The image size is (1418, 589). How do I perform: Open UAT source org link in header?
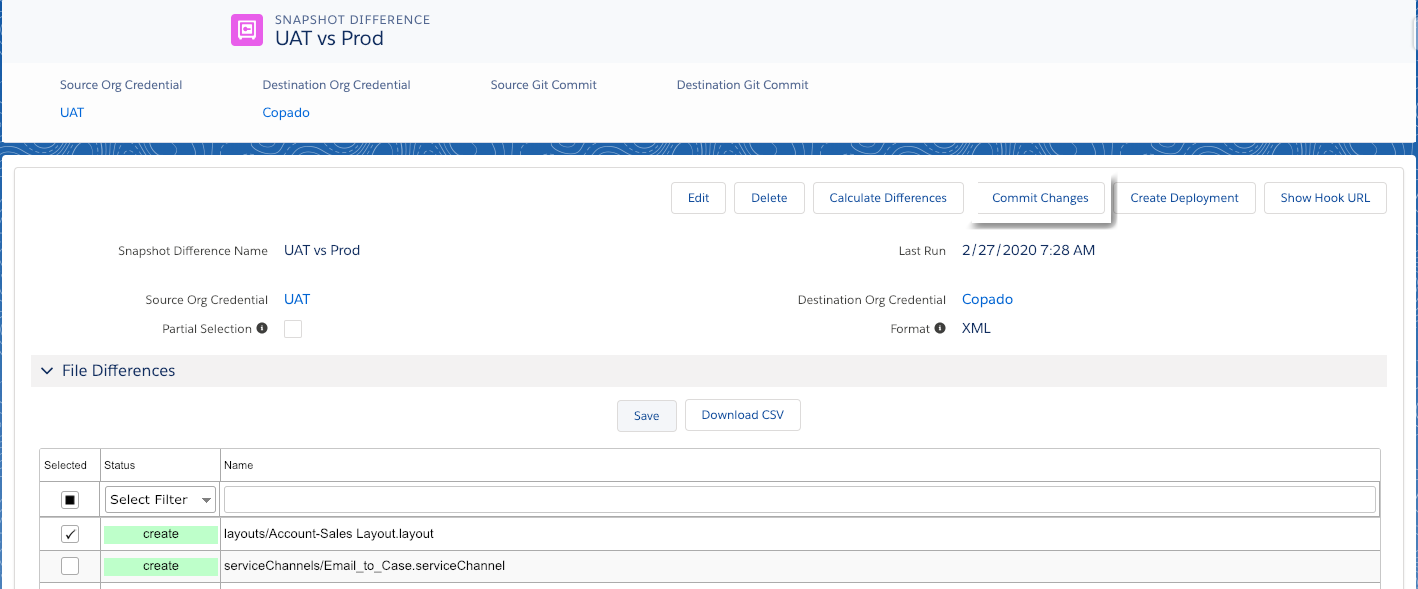click(x=72, y=113)
